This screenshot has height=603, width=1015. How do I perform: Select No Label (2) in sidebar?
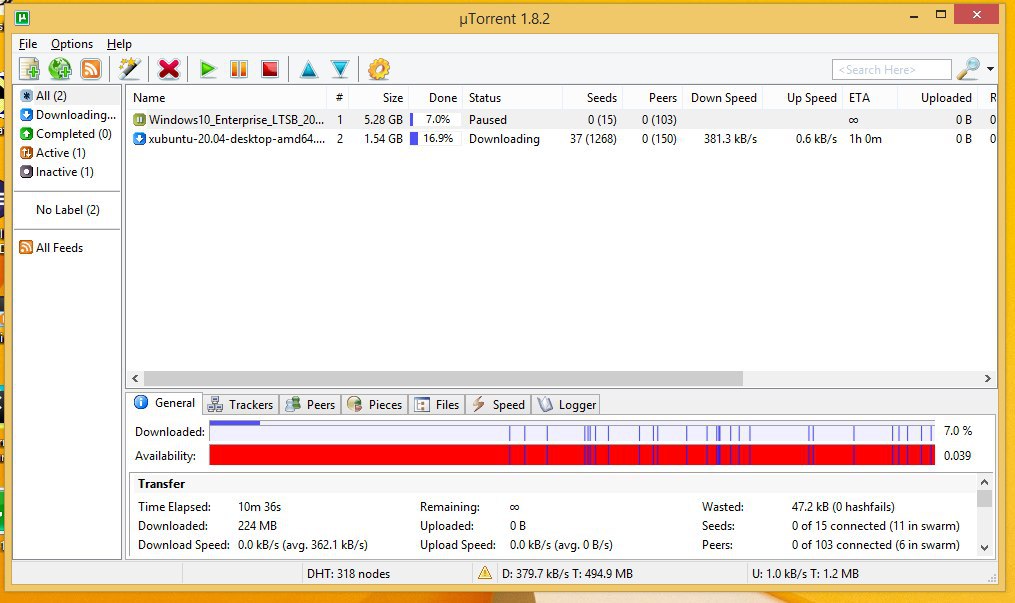click(x=67, y=210)
